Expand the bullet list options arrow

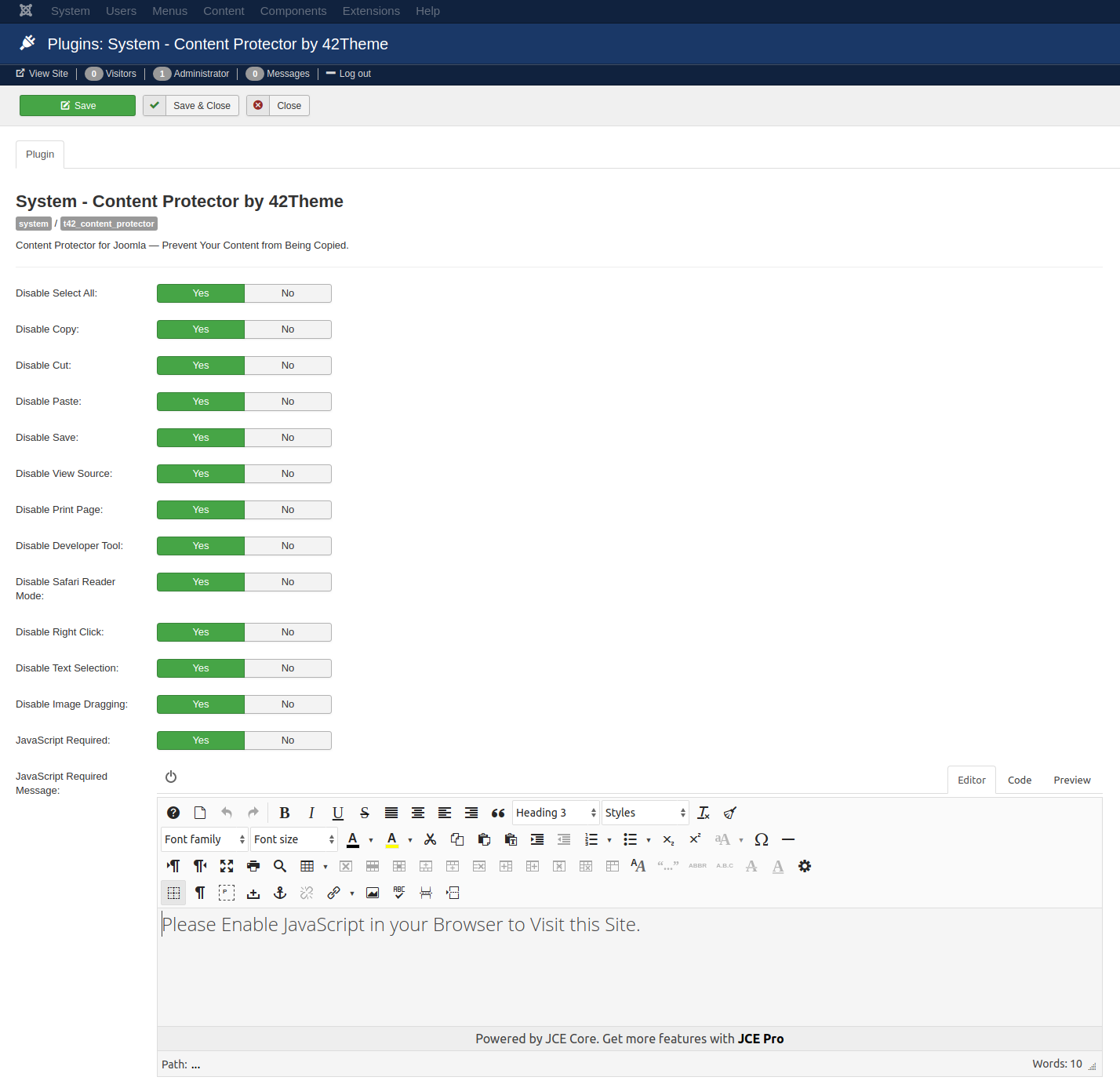(649, 840)
